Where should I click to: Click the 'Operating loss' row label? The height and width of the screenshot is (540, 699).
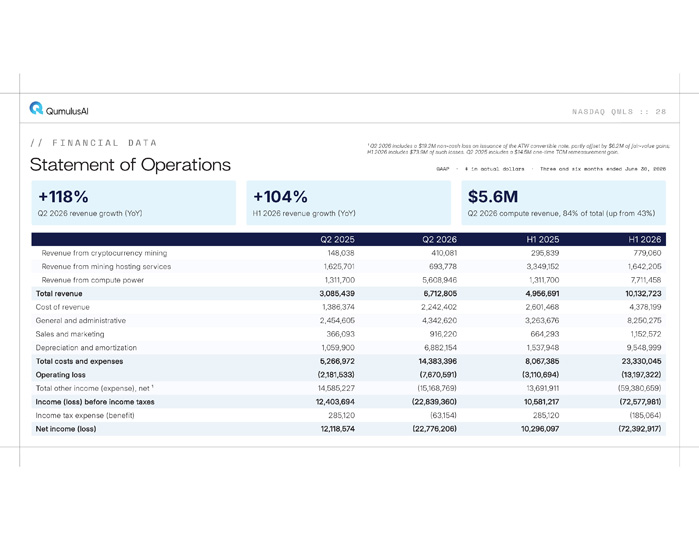click(61, 375)
